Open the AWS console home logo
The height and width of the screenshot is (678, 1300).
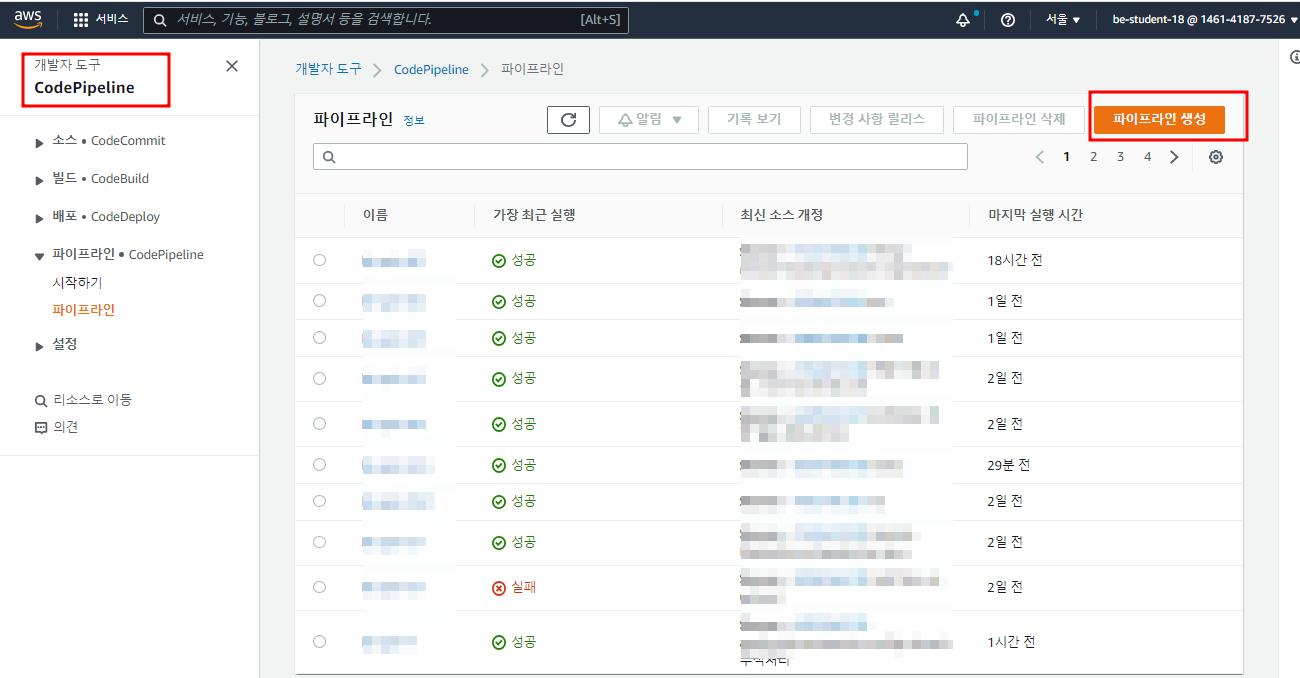[x=28, y=19]
